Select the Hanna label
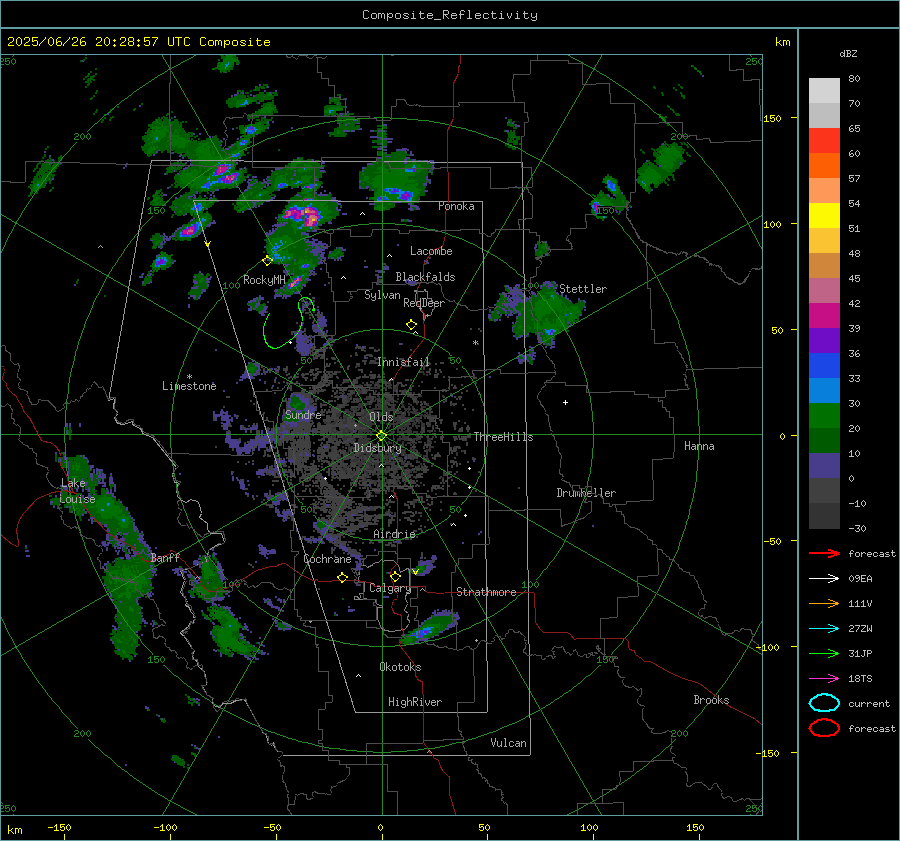The image size is (900, 841). pyautogui.click(x=699, y=446)
